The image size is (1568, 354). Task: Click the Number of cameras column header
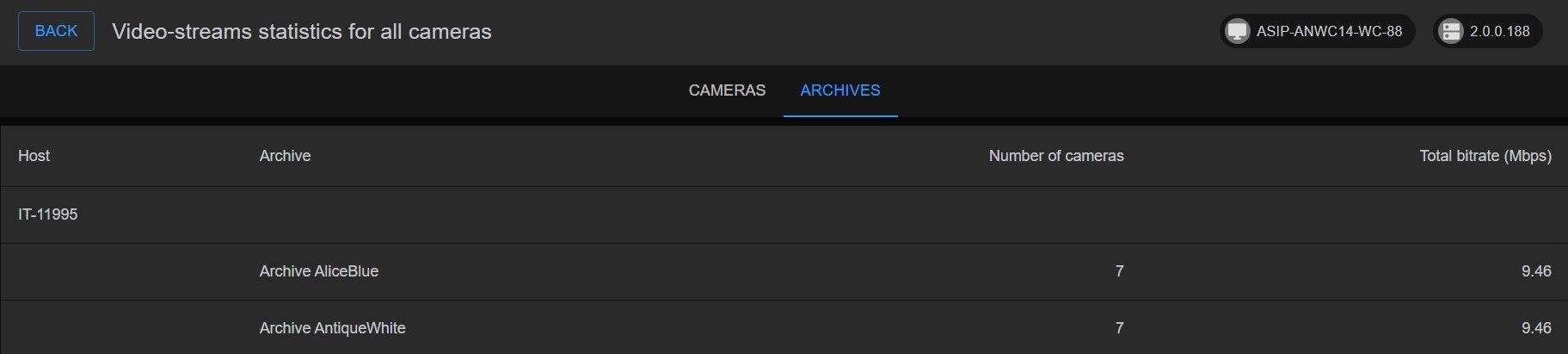[x=1055, y=156]
